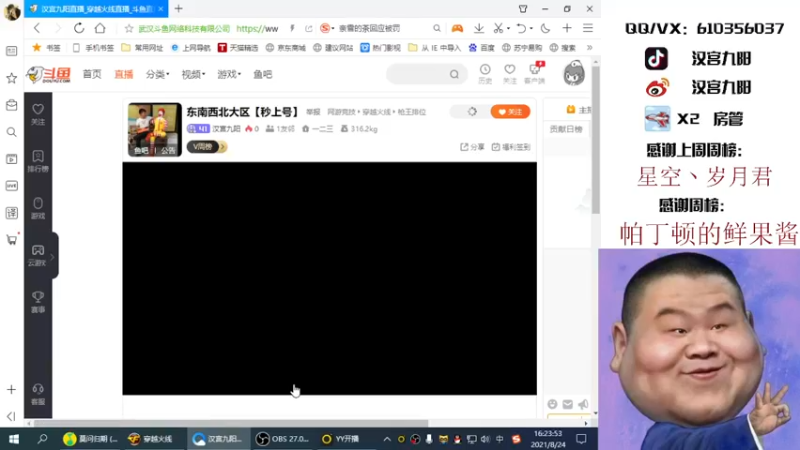800x450 pixels.
Task: Open the 天猫精选 bookmark
Action: [238, 47]
